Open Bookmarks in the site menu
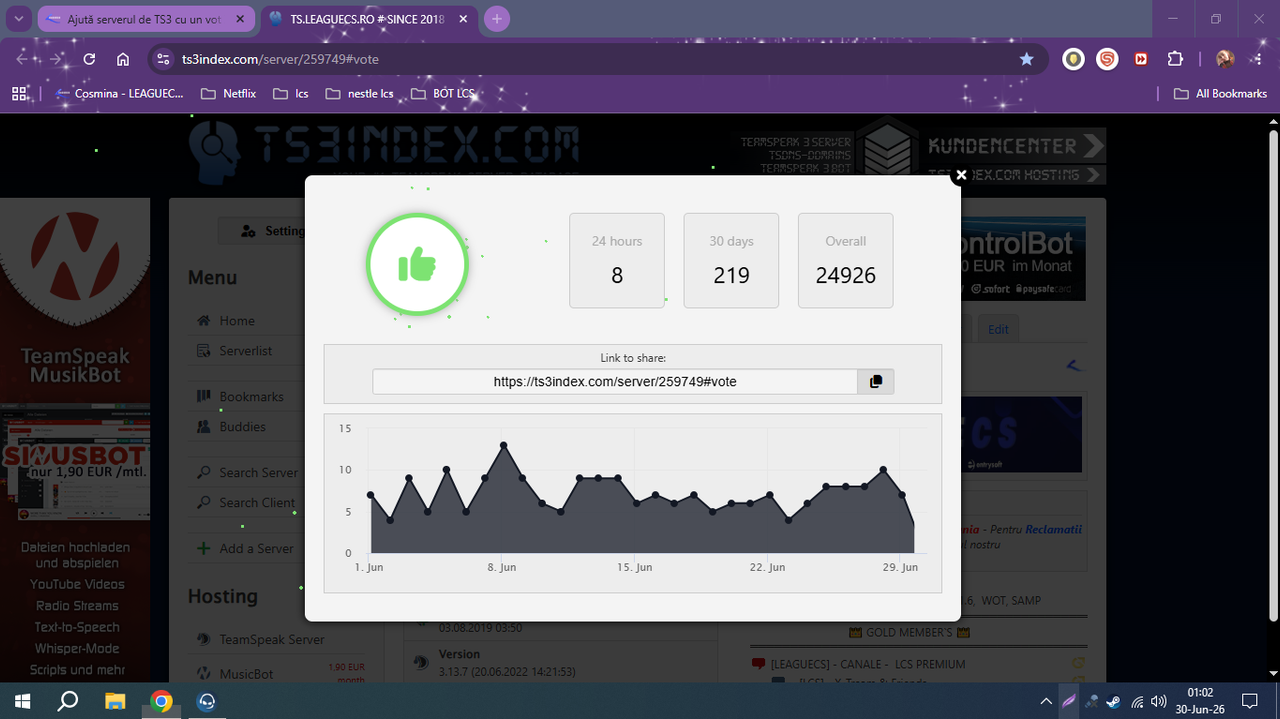The width and height of the screenshot is (1280, 719). click(x=251, y=397)
